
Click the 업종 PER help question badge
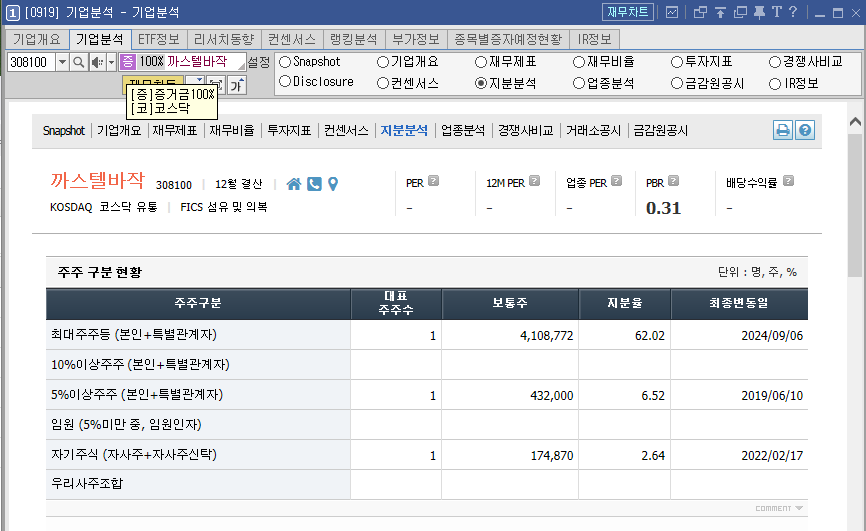(x=616, y=181)
